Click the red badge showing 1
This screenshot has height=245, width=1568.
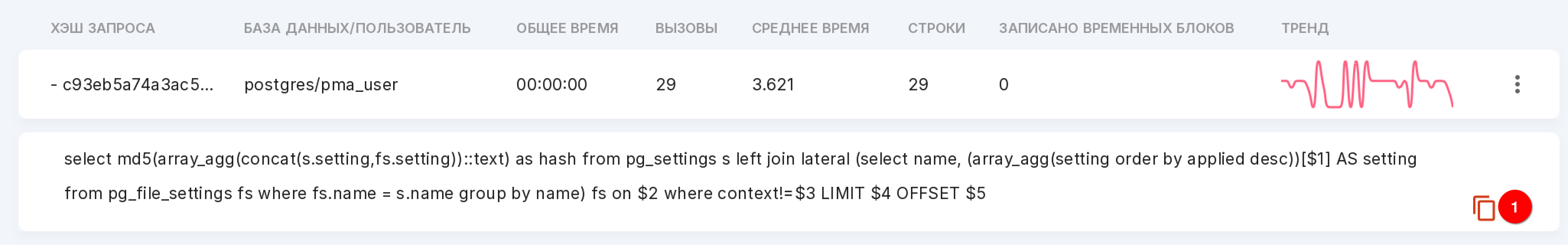click(1514, 207)
